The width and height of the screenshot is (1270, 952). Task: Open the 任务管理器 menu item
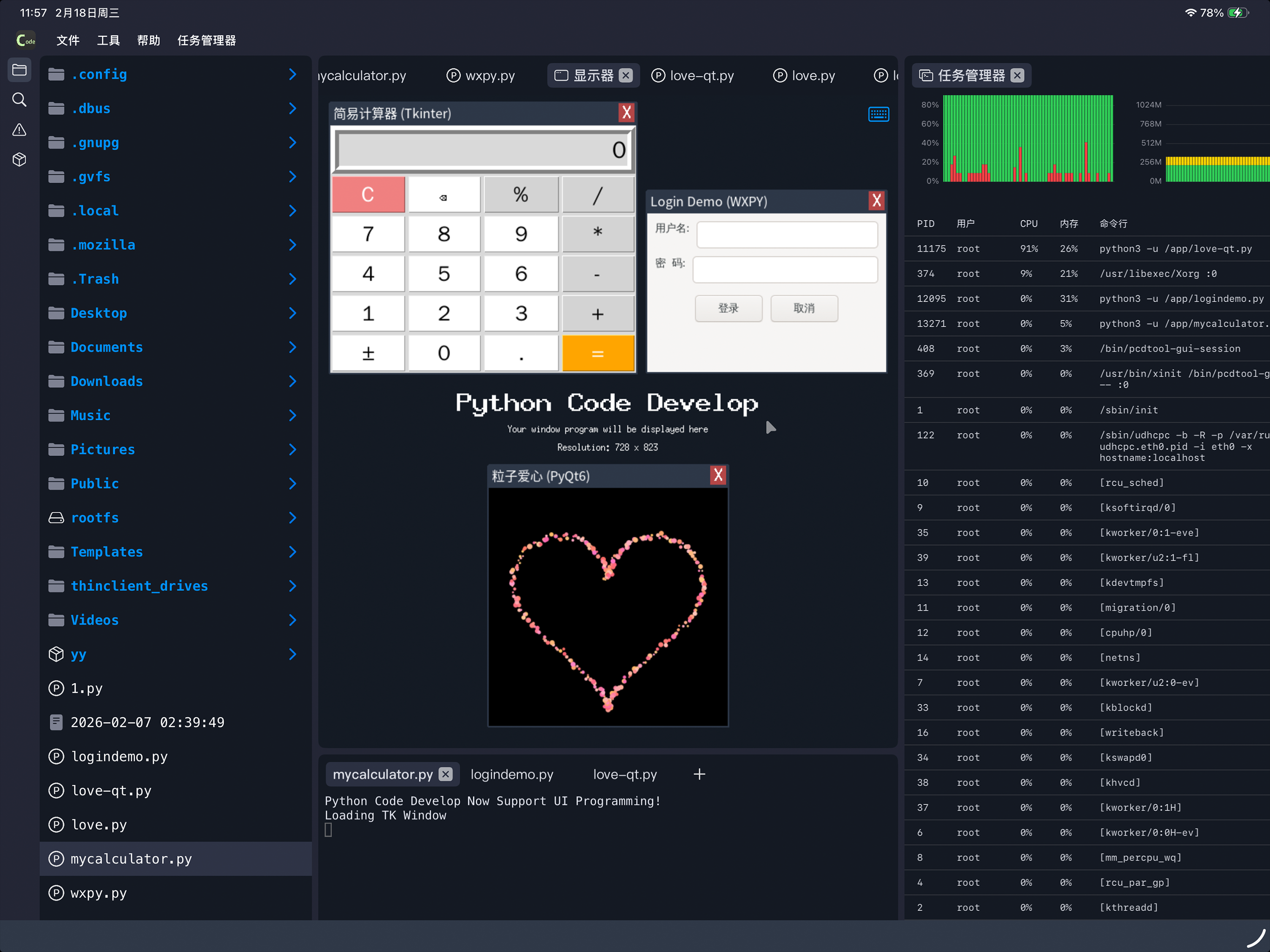point(207,40)
